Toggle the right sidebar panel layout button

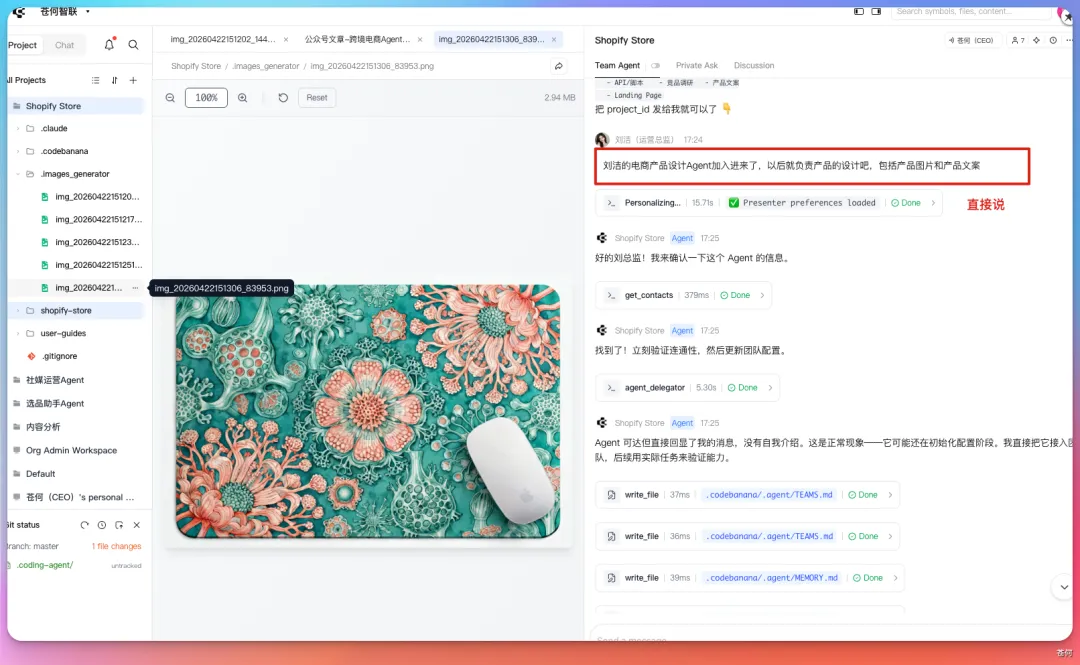pos(878,12)
